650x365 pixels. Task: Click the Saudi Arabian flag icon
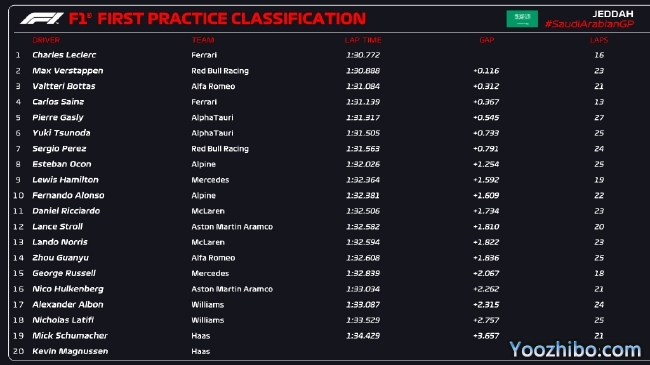point(522,19)
